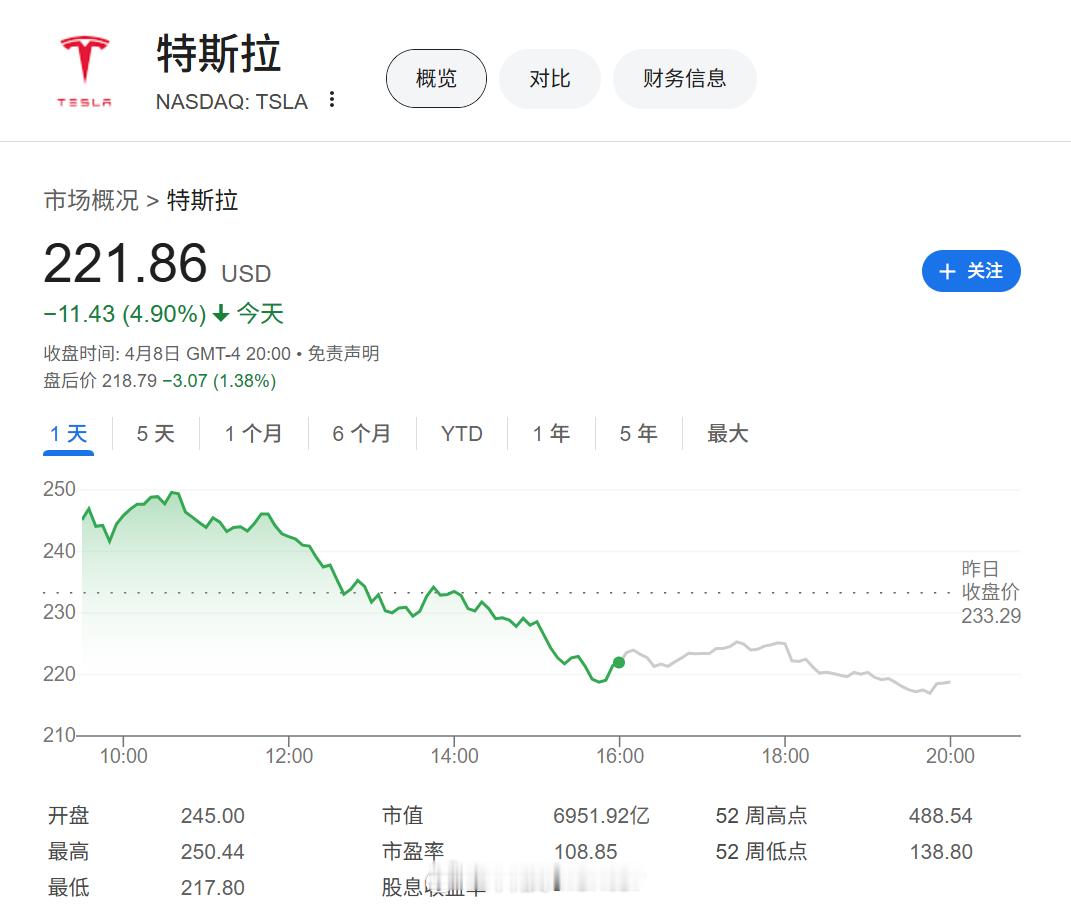Select the 5 天 time range
Screen dimensions: 1071x904
tap(156, 434)
